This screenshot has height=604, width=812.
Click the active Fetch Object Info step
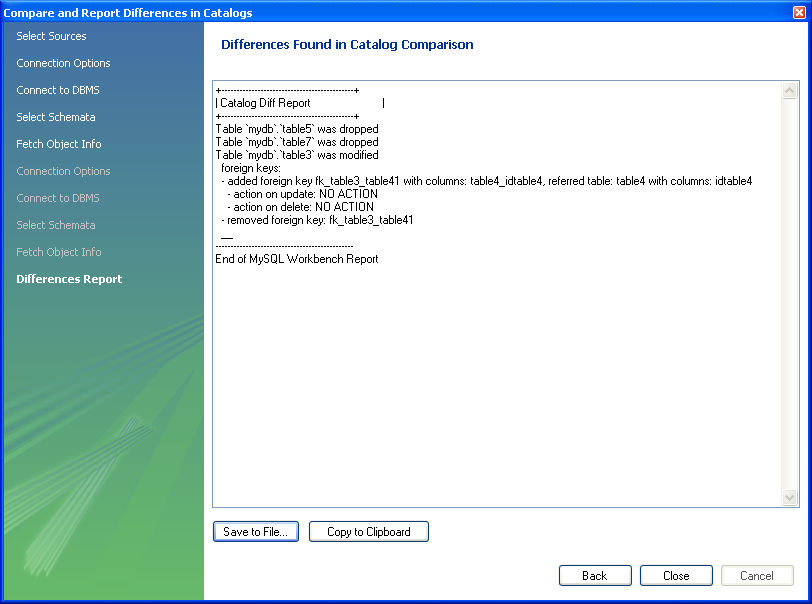click(x=59, y=144)
